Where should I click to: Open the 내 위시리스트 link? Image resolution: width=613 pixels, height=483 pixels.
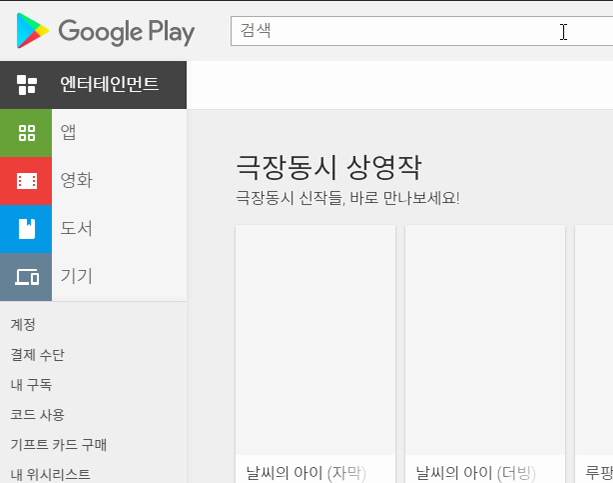50,474
